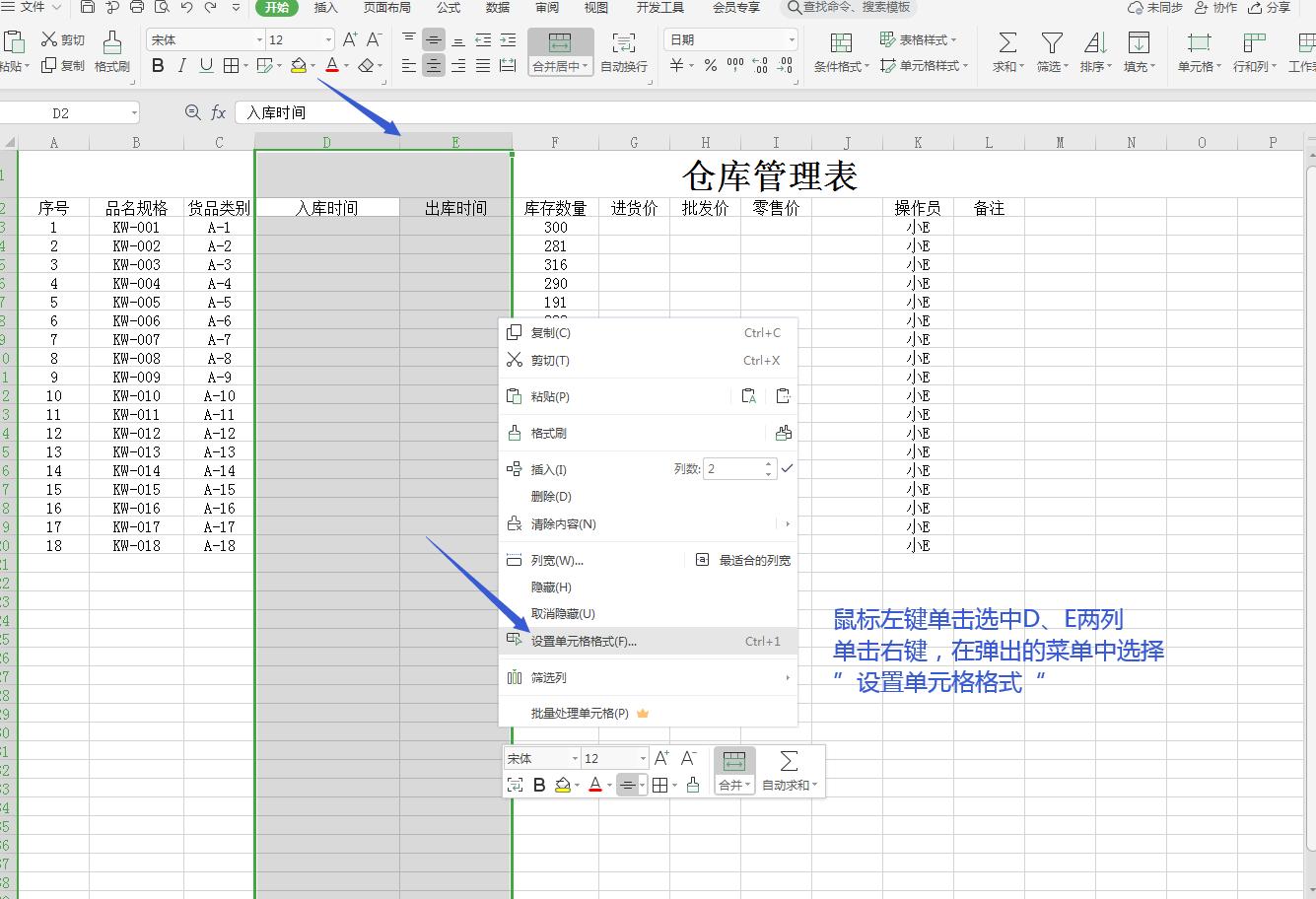Toggle italic formatting

click(181, 65)
